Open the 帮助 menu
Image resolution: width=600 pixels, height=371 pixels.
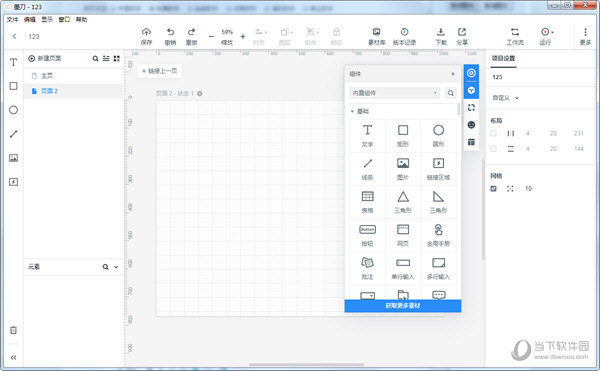[82, 20]
